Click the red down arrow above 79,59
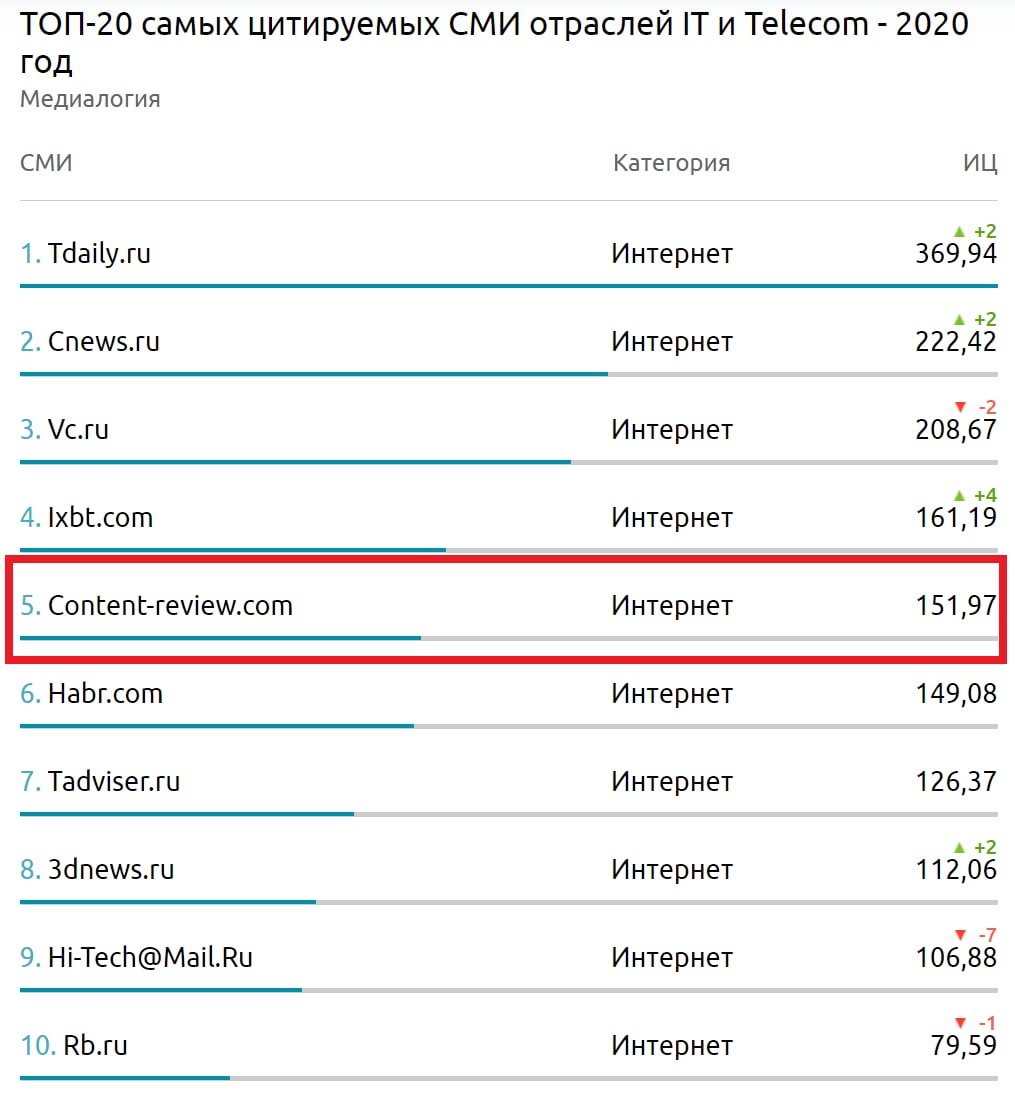 click(x=960, y=1023)
